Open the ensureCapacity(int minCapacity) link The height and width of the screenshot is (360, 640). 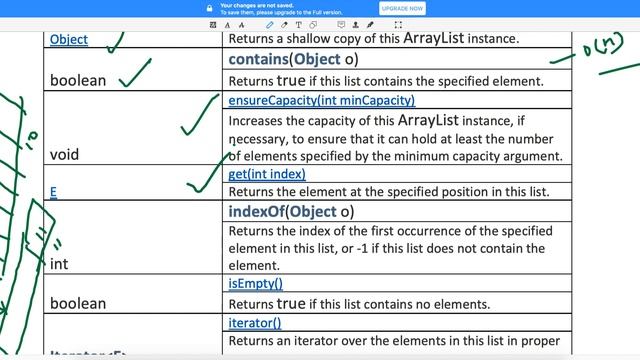(321, 100)
